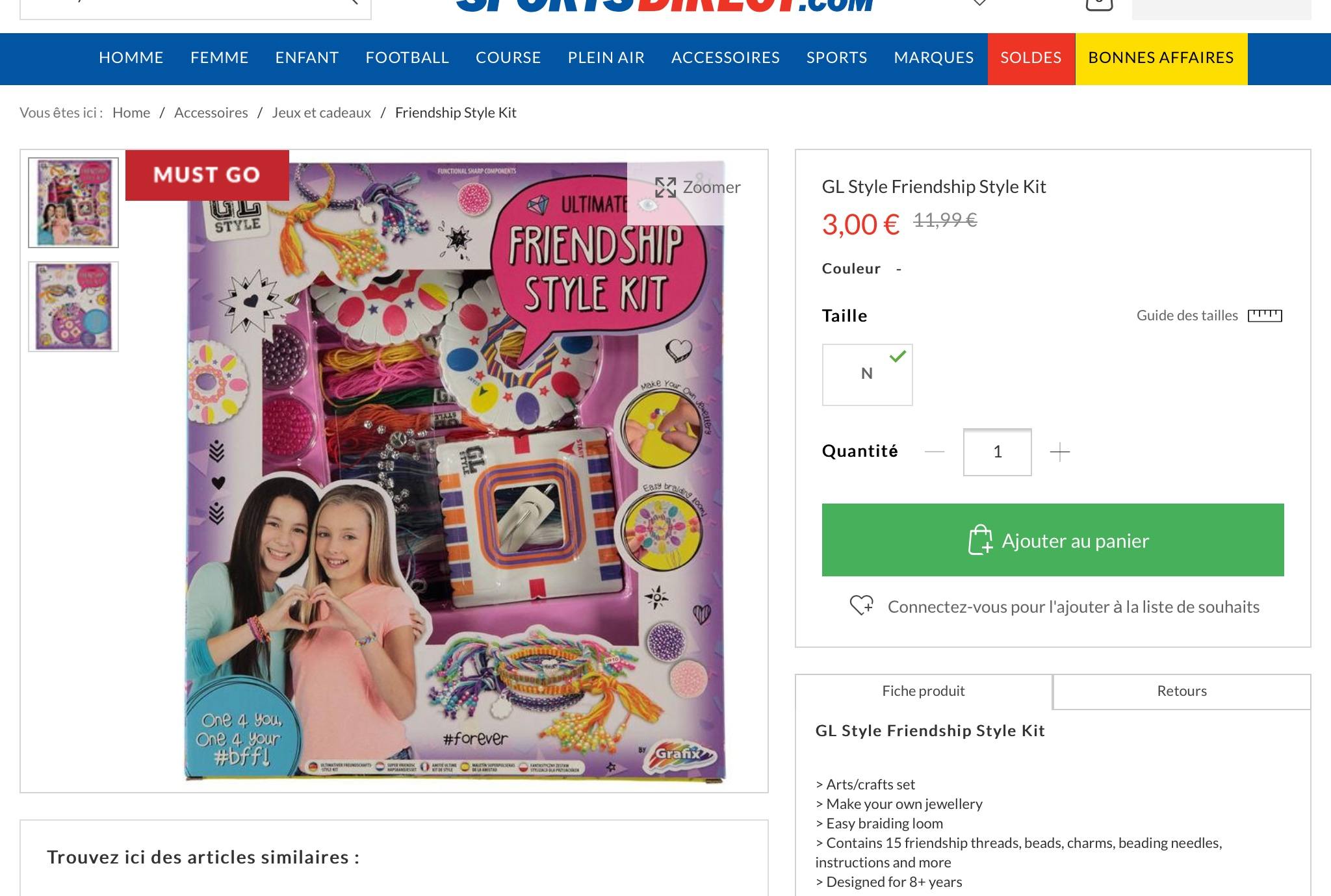Select size N option
This screenshot has height=896, width=1331.
[x=867, y=375]
